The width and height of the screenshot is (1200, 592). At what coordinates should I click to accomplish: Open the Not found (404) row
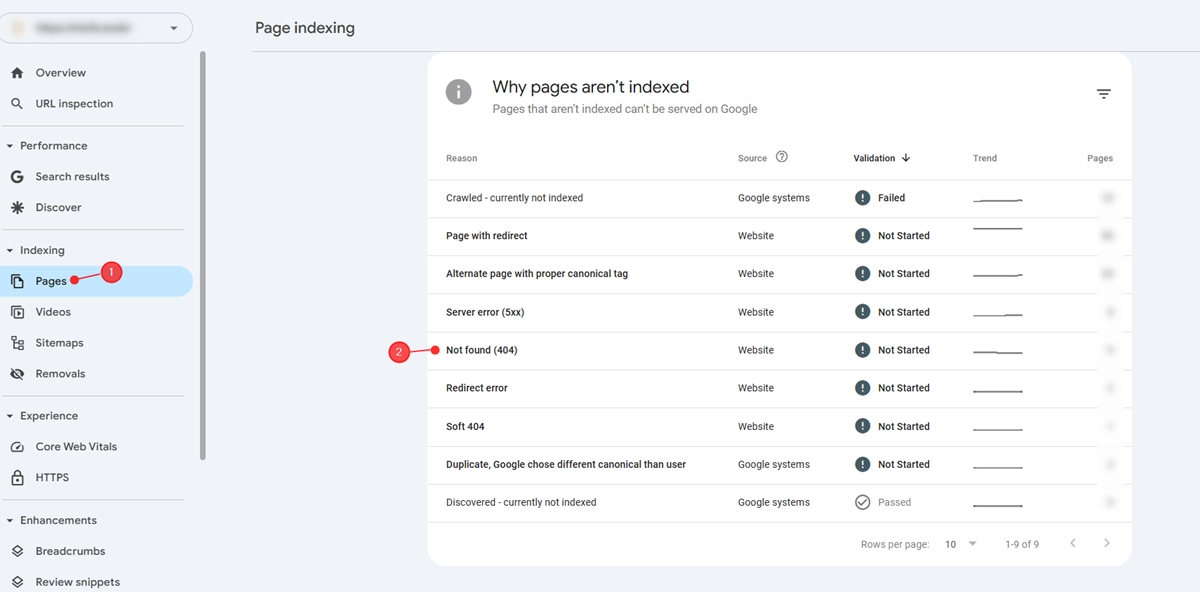click(779, 350)
